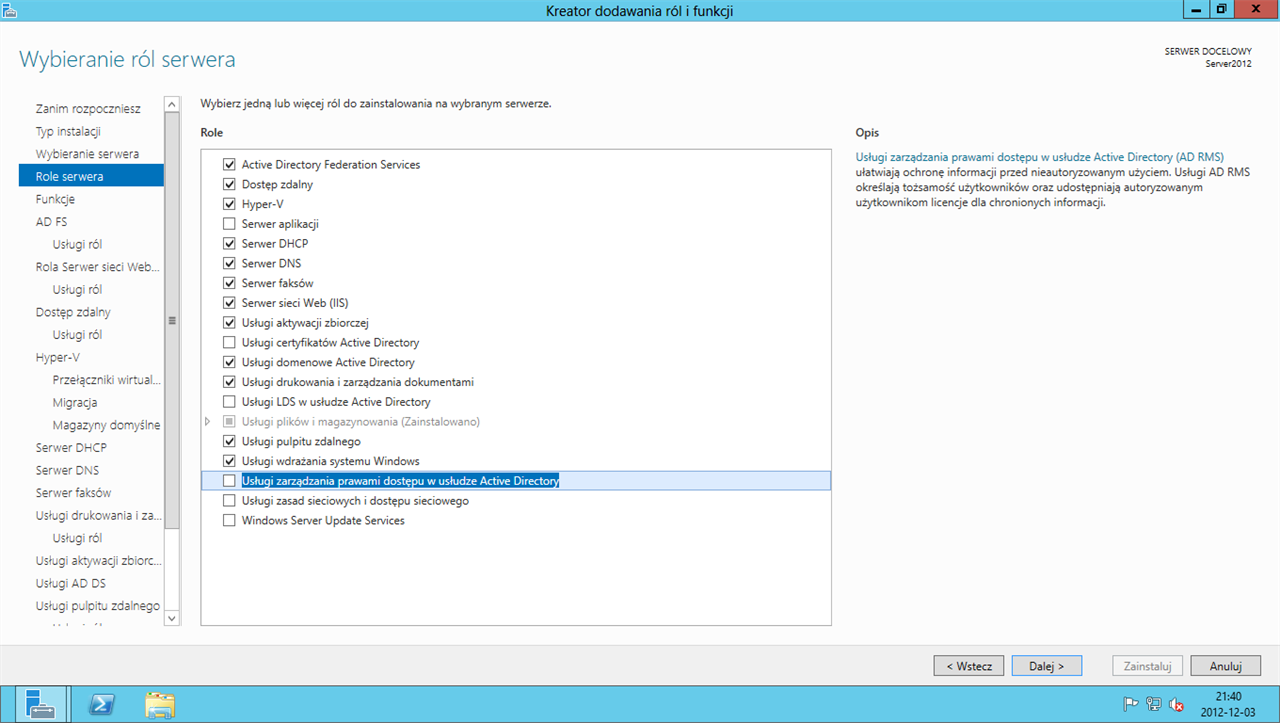Go to Zanim rozpoczniesz step
The image size is (1280, 723).
point(88,108)
